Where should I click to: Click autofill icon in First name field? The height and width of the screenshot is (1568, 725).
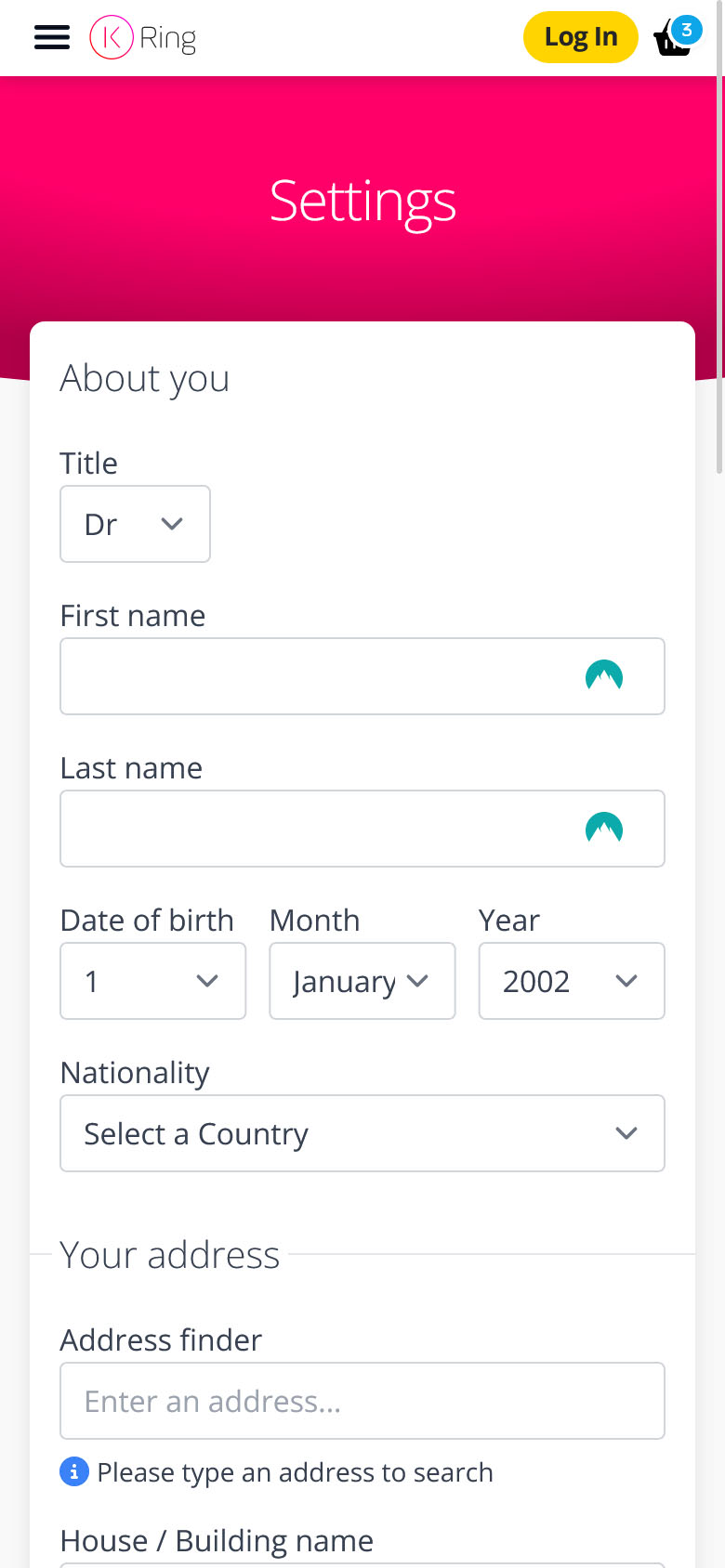click(604, 676)
